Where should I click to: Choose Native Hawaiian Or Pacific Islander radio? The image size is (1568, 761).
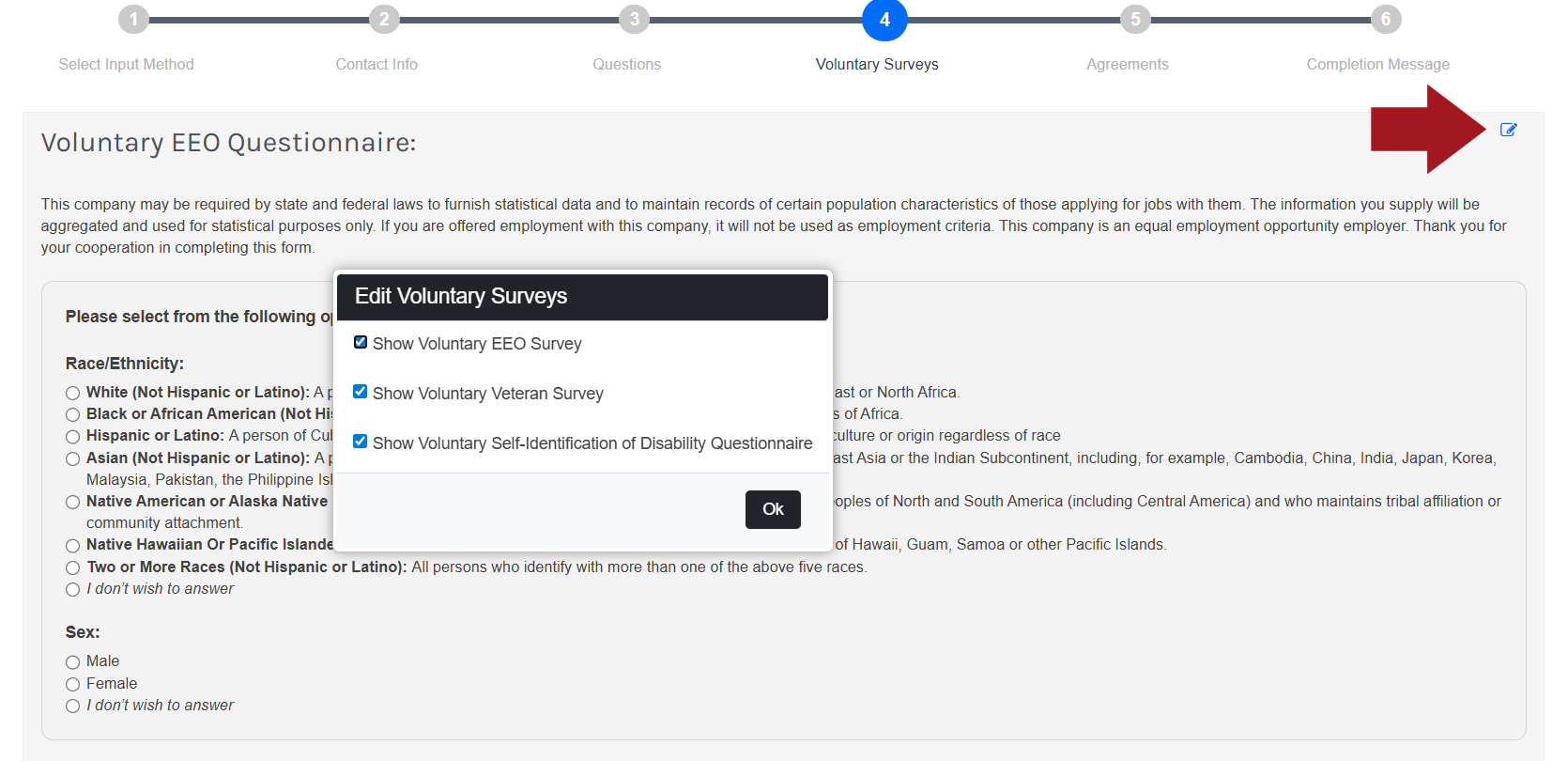pyautogui.click(x=73, y=545)
